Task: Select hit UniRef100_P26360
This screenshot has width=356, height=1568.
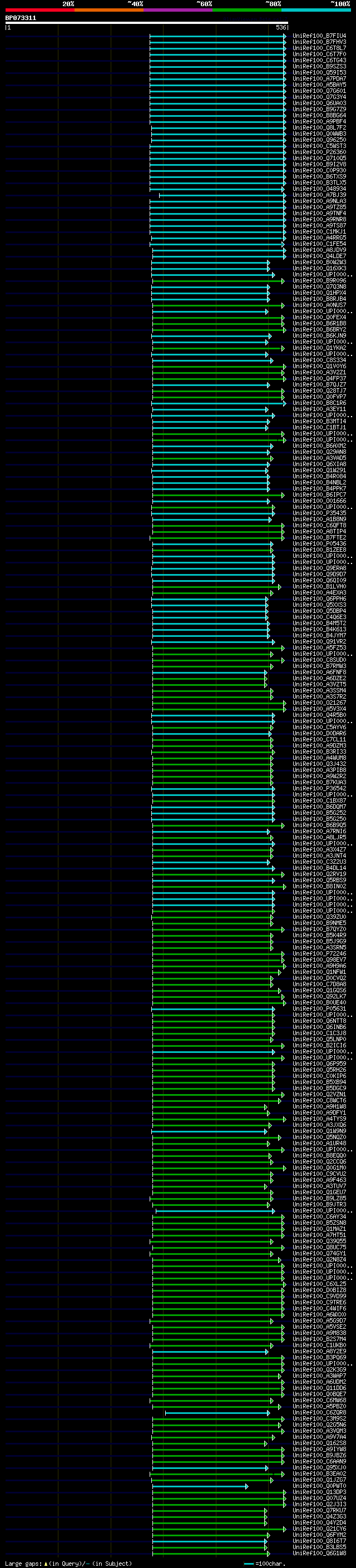Action: coord(319,152)
